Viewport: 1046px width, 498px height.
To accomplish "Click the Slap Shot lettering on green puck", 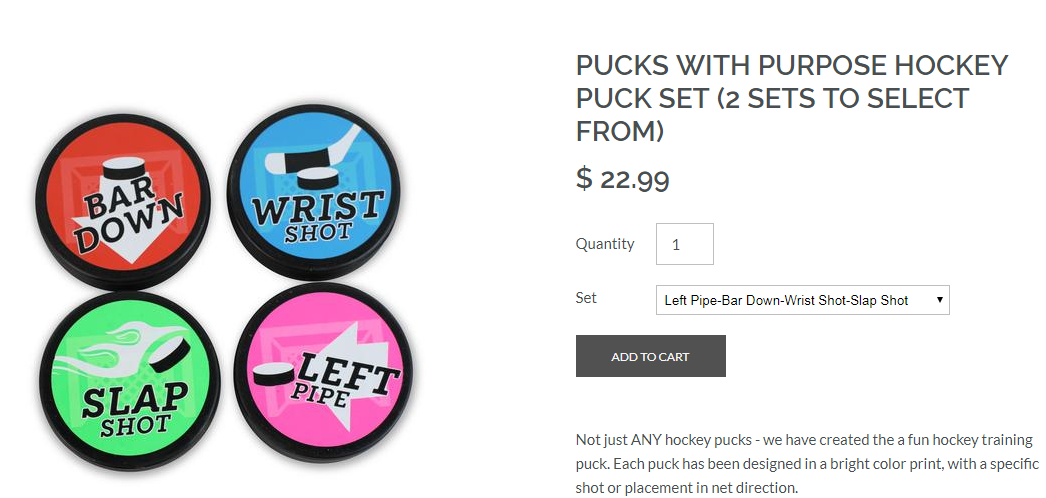I will pos(135,409).
